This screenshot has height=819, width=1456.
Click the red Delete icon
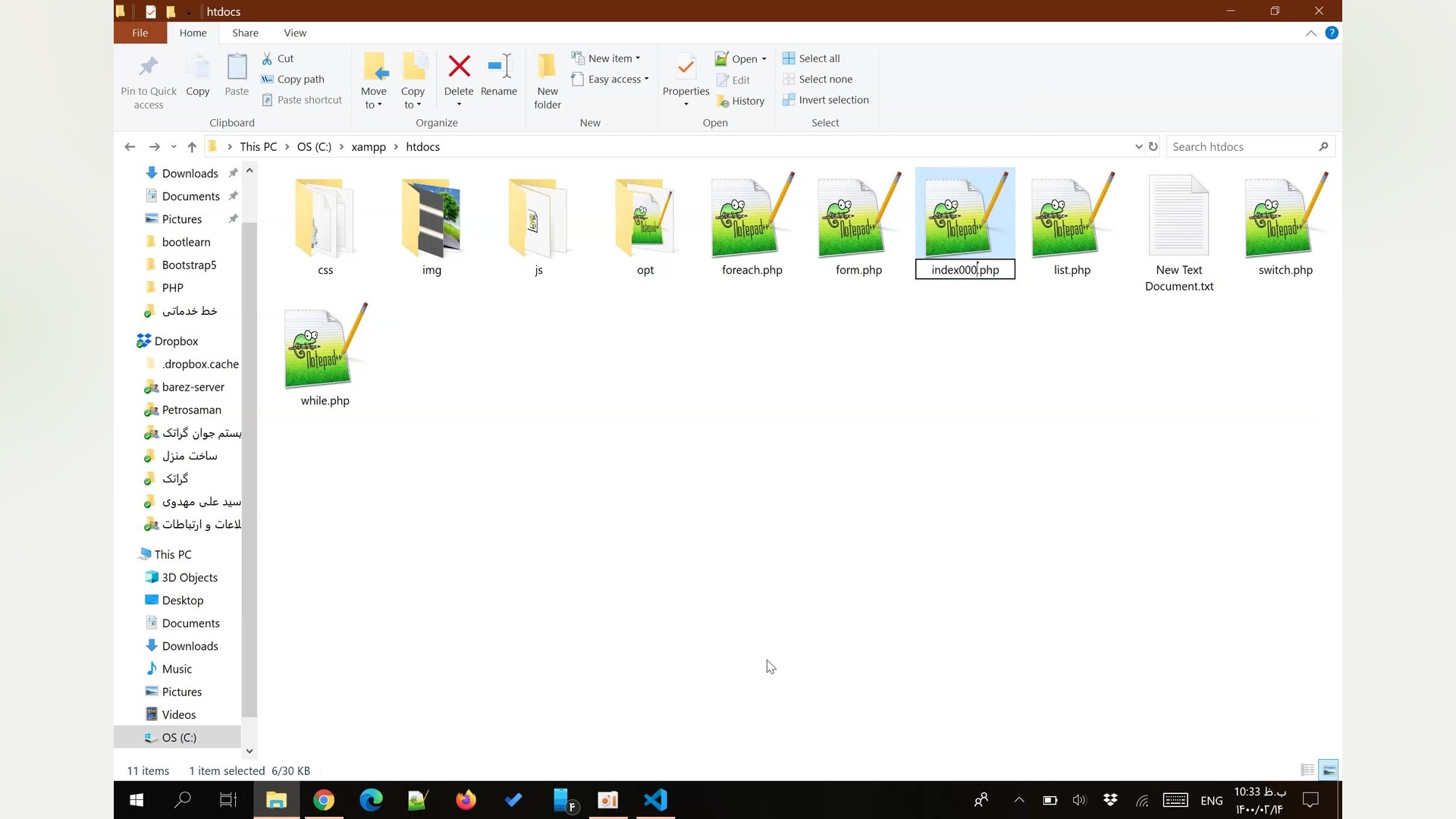(x=459, y=67)
